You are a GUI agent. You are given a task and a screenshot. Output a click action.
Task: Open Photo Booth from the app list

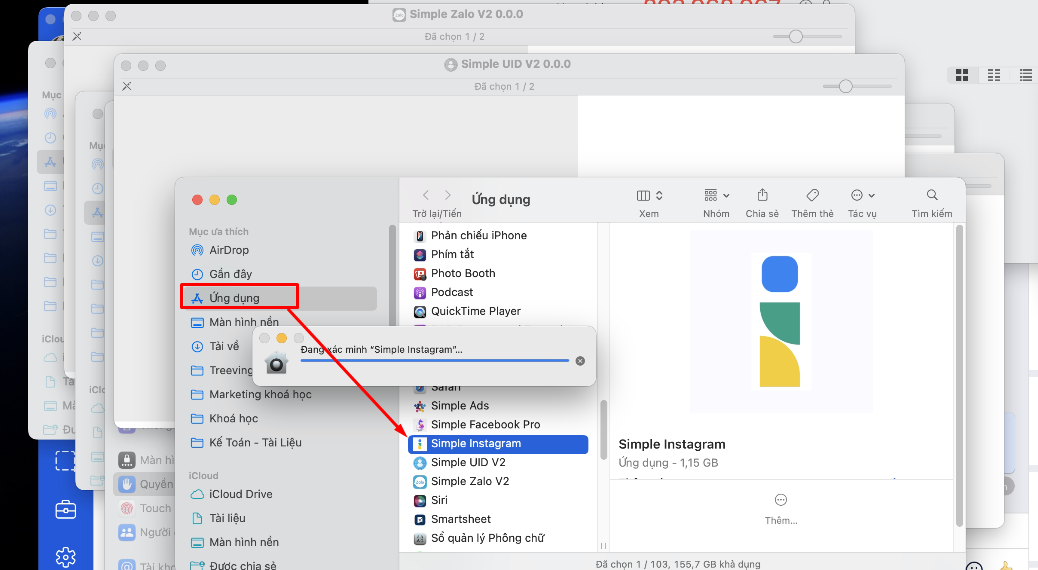coord(462,273)
